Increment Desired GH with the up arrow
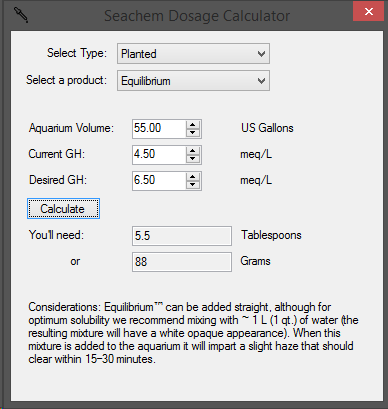Viewport: 388px width, 409px height. click(x=193, y=177)
